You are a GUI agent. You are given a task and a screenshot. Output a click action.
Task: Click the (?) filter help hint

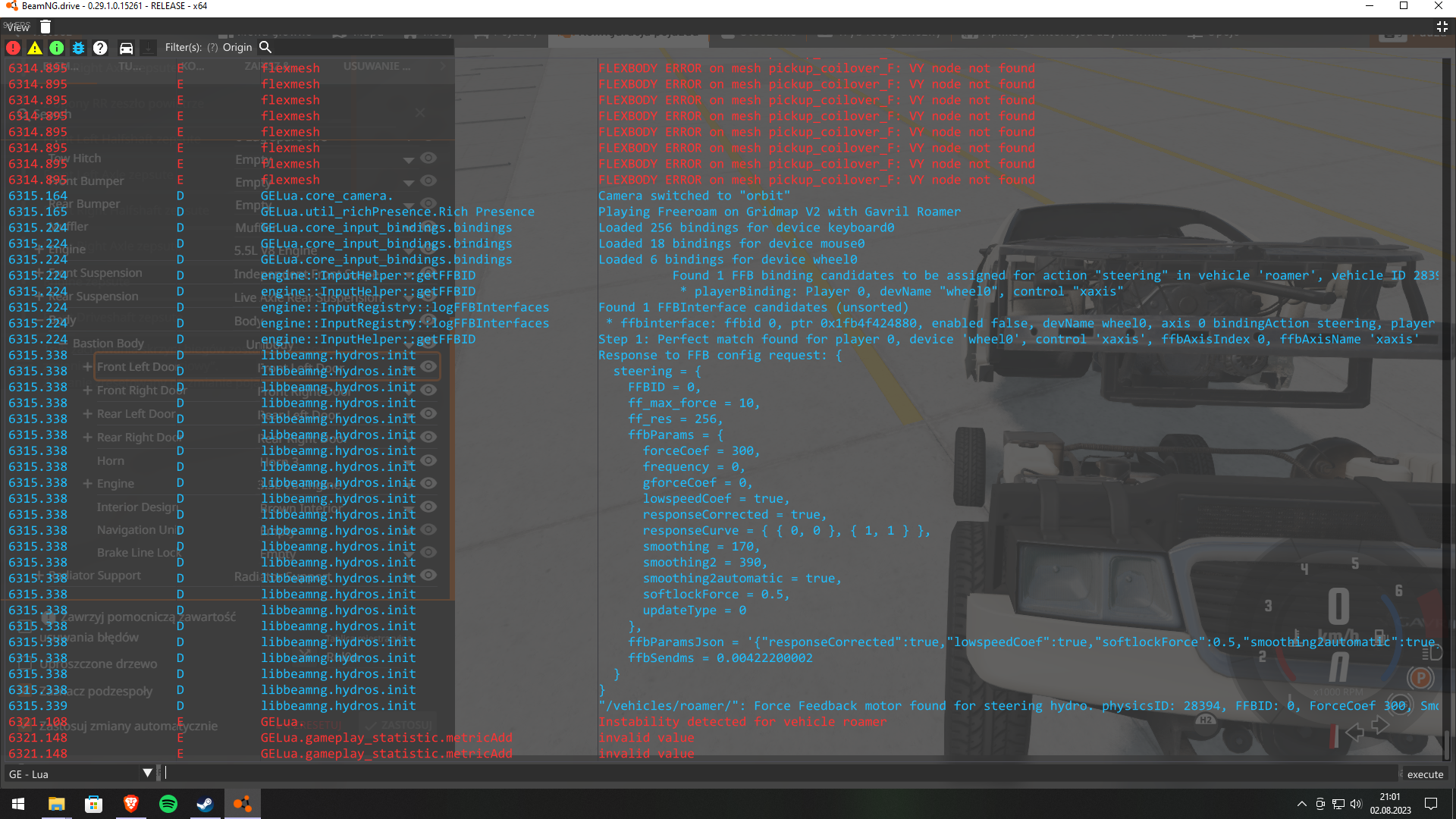click(212, 48)
